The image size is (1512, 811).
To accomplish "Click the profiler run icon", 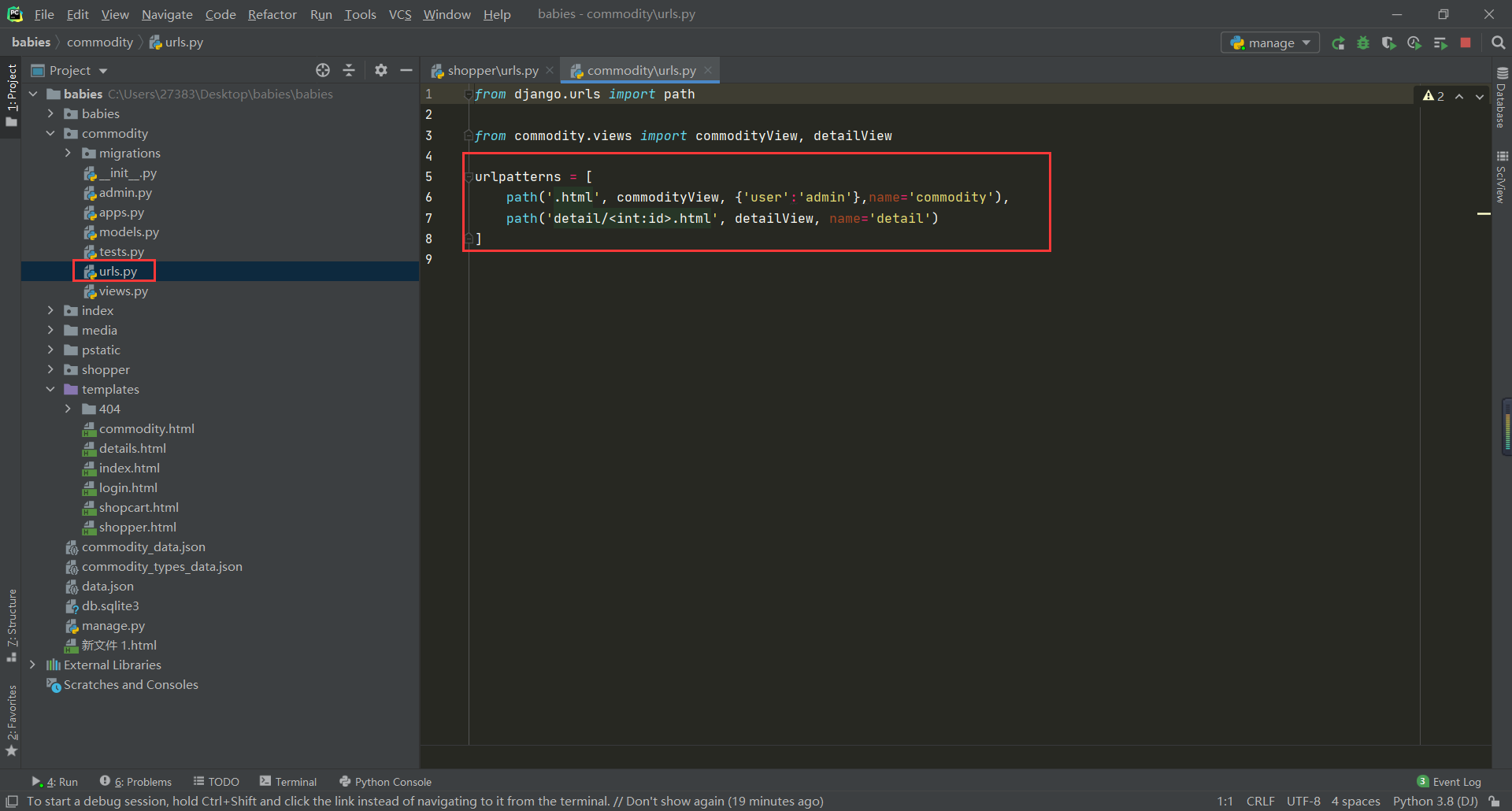I will pyautogui.click(x=1414, y=43).
